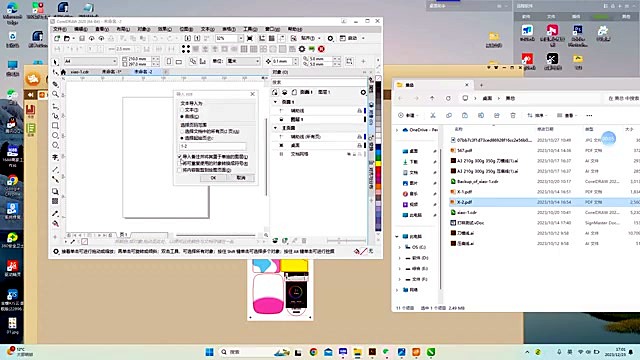Select the Ellipse tool
Viewport: 640px width, 360px height.
tap(56, 136)
